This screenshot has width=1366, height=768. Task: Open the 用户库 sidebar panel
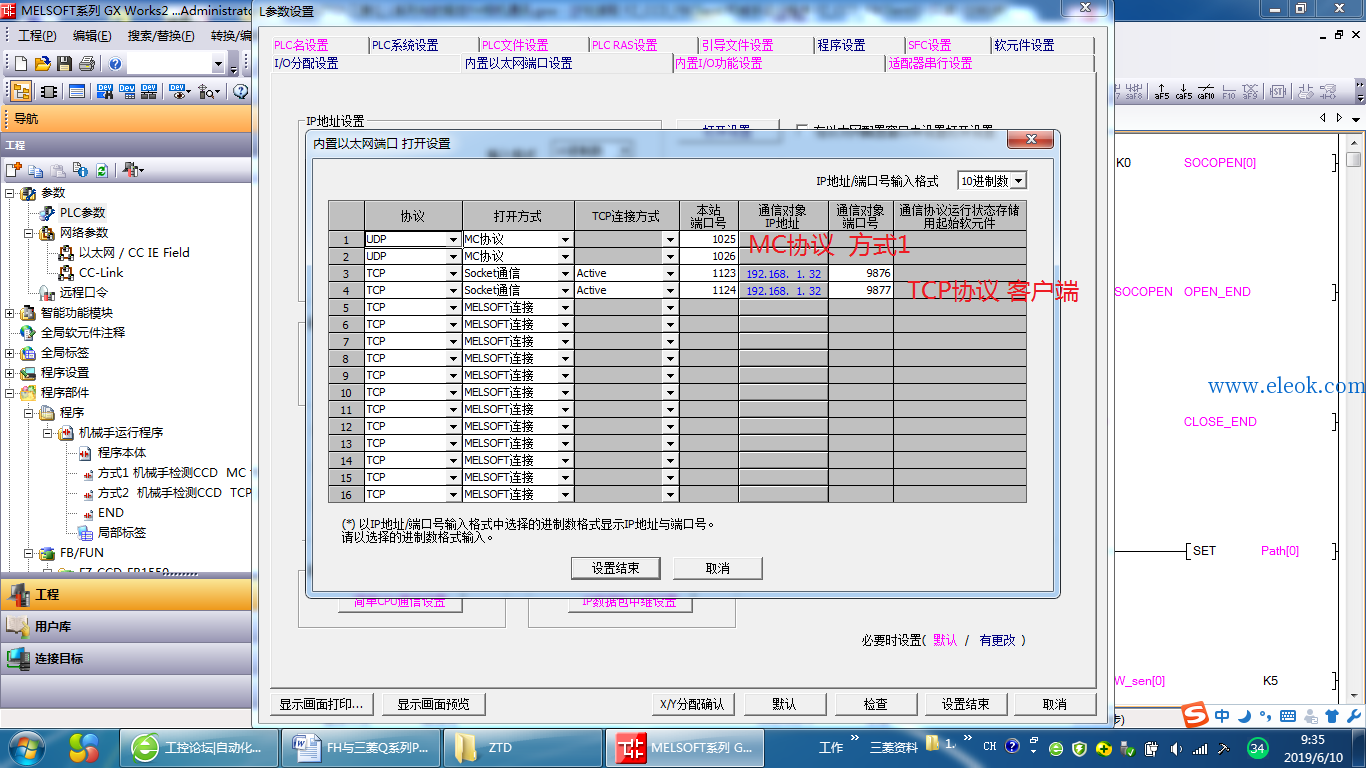coord(125,626)
